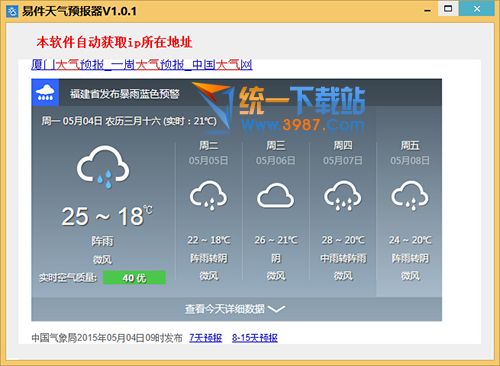Click the green air quality 40 badge

tap(134, 278)
